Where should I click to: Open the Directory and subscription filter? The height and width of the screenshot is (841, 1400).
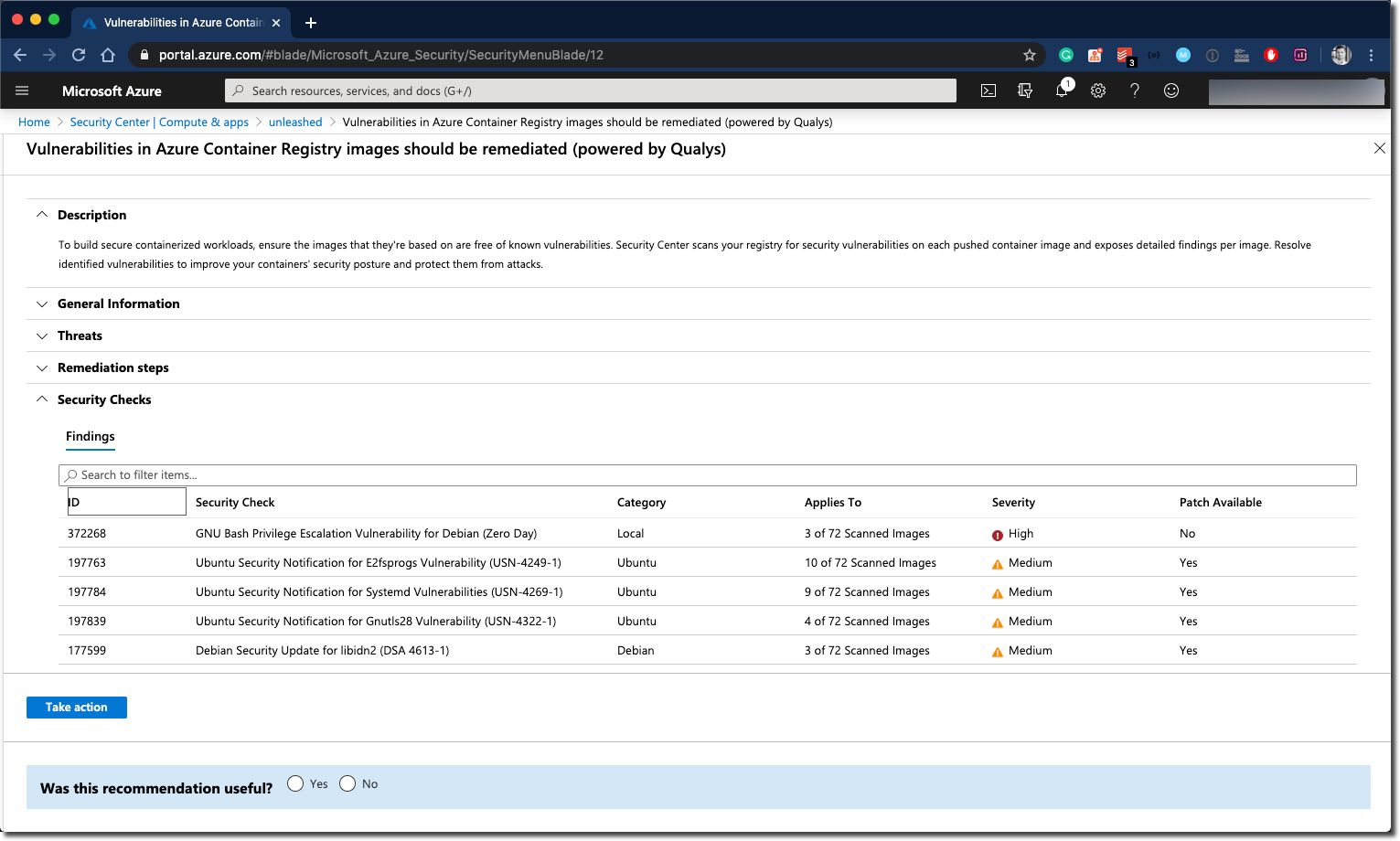click(x=1025, y=90)
